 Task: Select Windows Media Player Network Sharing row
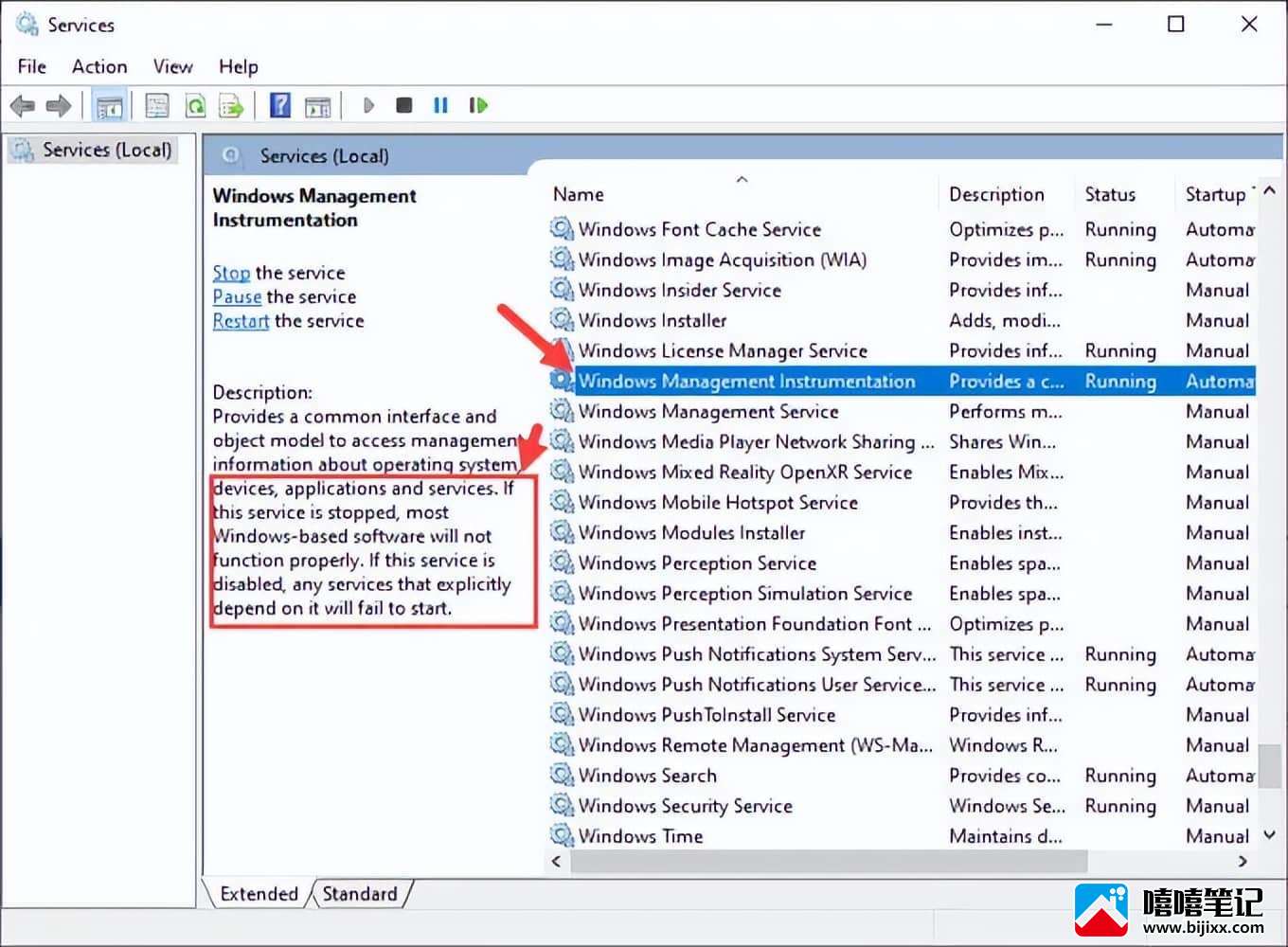[902, 441]
